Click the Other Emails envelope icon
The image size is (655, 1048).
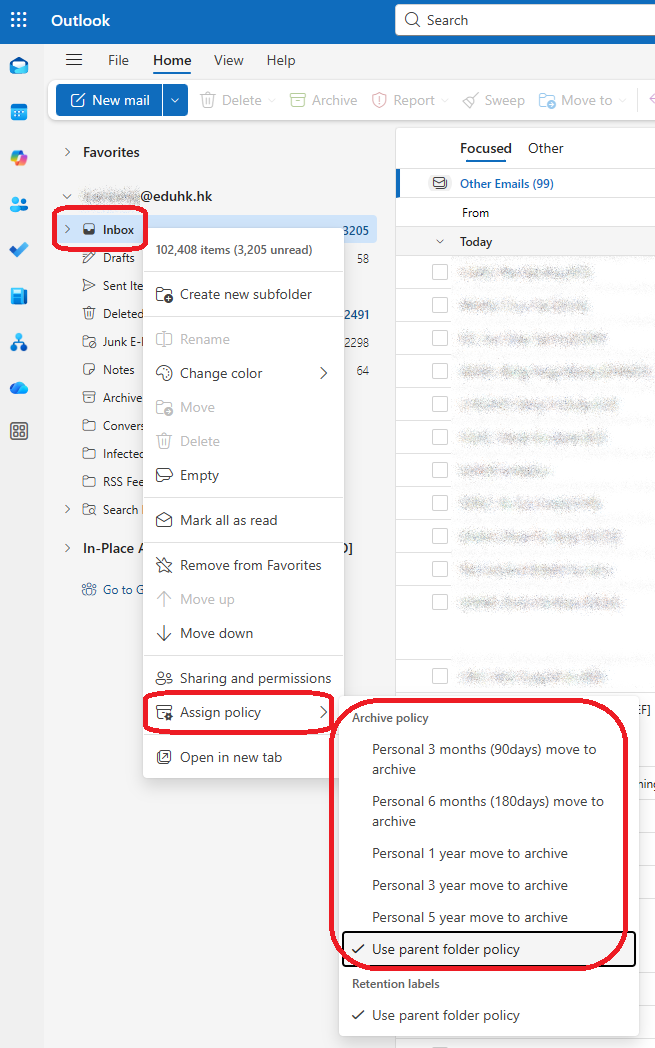439,183
